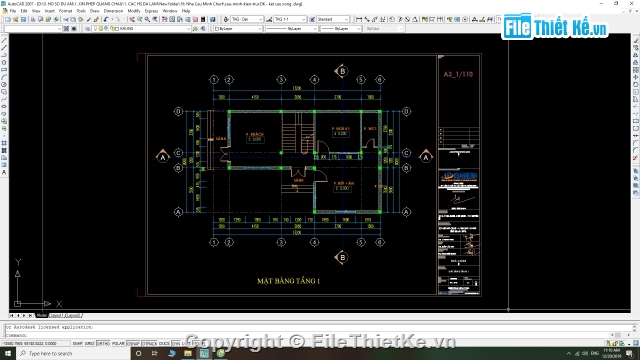Open the Express menu
The width and height of the screenshot is (640, 360).
tap(151, 11)
